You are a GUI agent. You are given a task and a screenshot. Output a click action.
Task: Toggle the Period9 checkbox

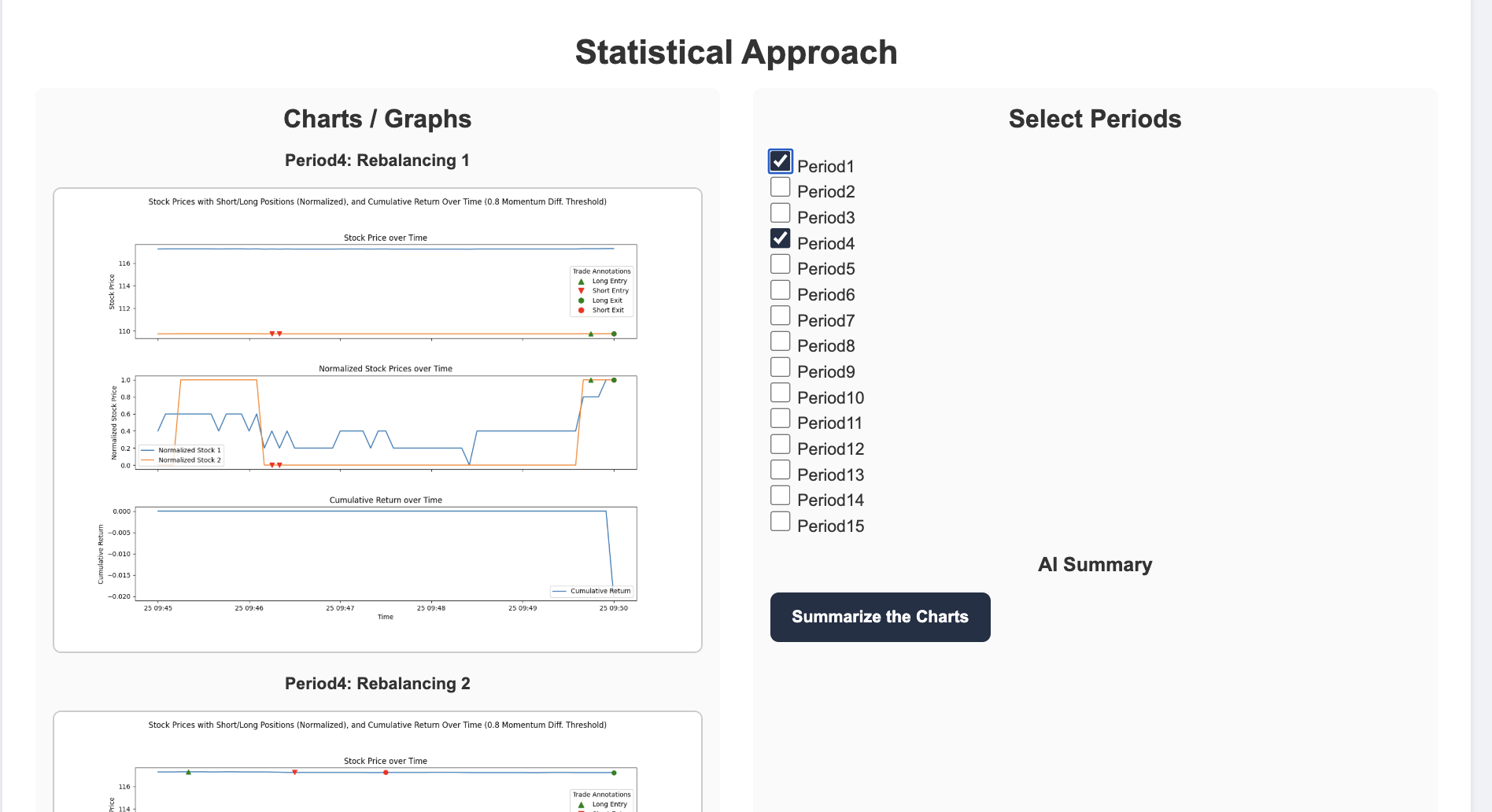point(780,367)
